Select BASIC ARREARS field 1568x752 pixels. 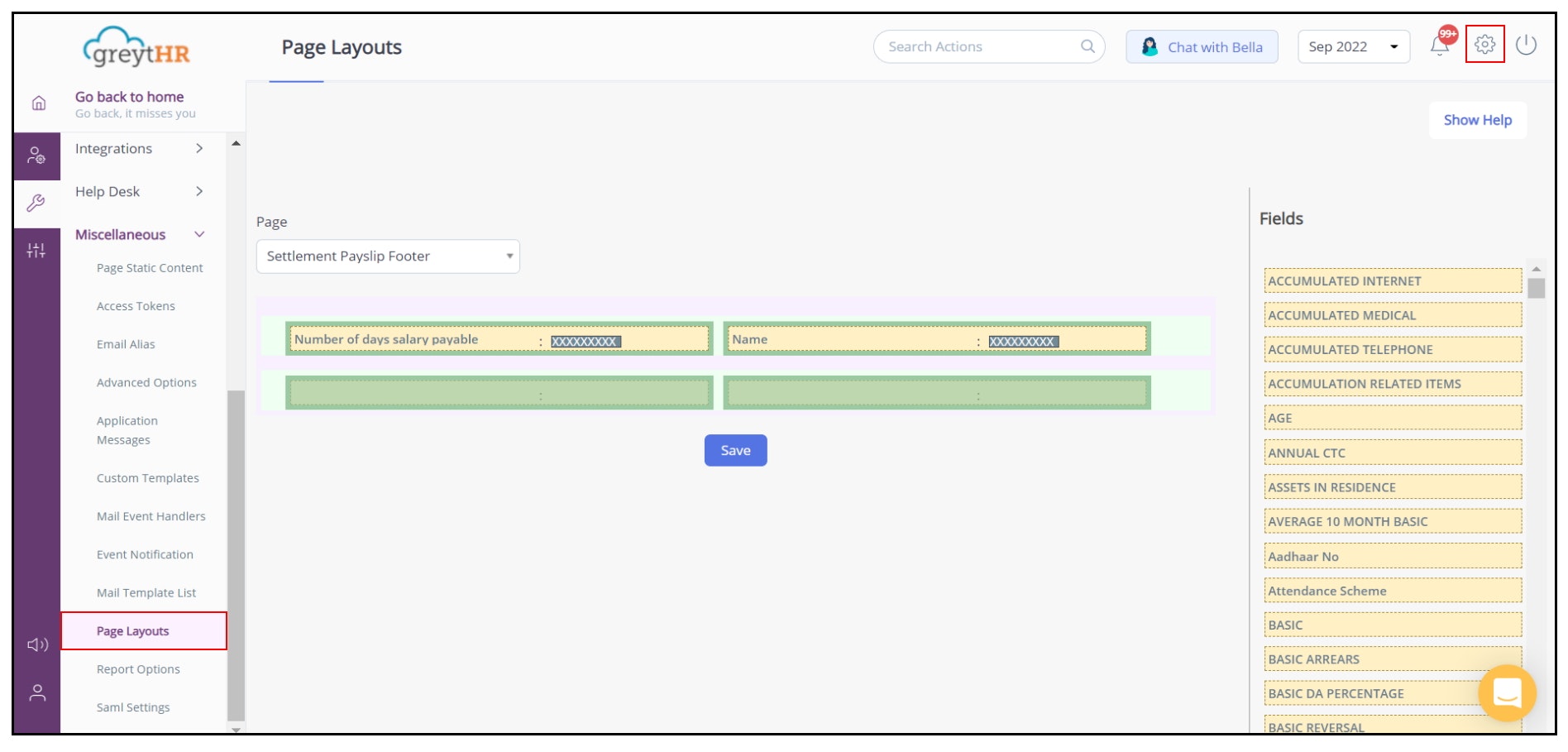1393,659
